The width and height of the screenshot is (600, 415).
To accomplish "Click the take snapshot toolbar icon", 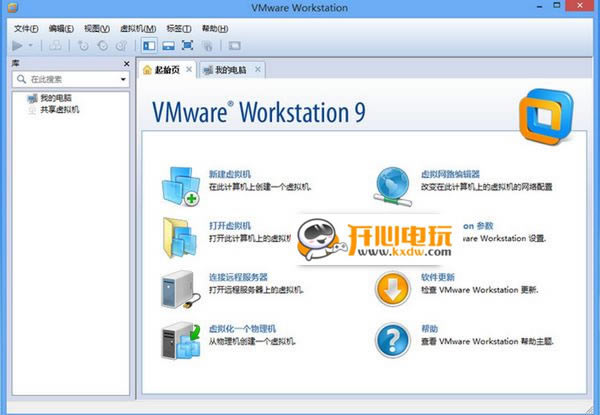I will coord(83,46).
